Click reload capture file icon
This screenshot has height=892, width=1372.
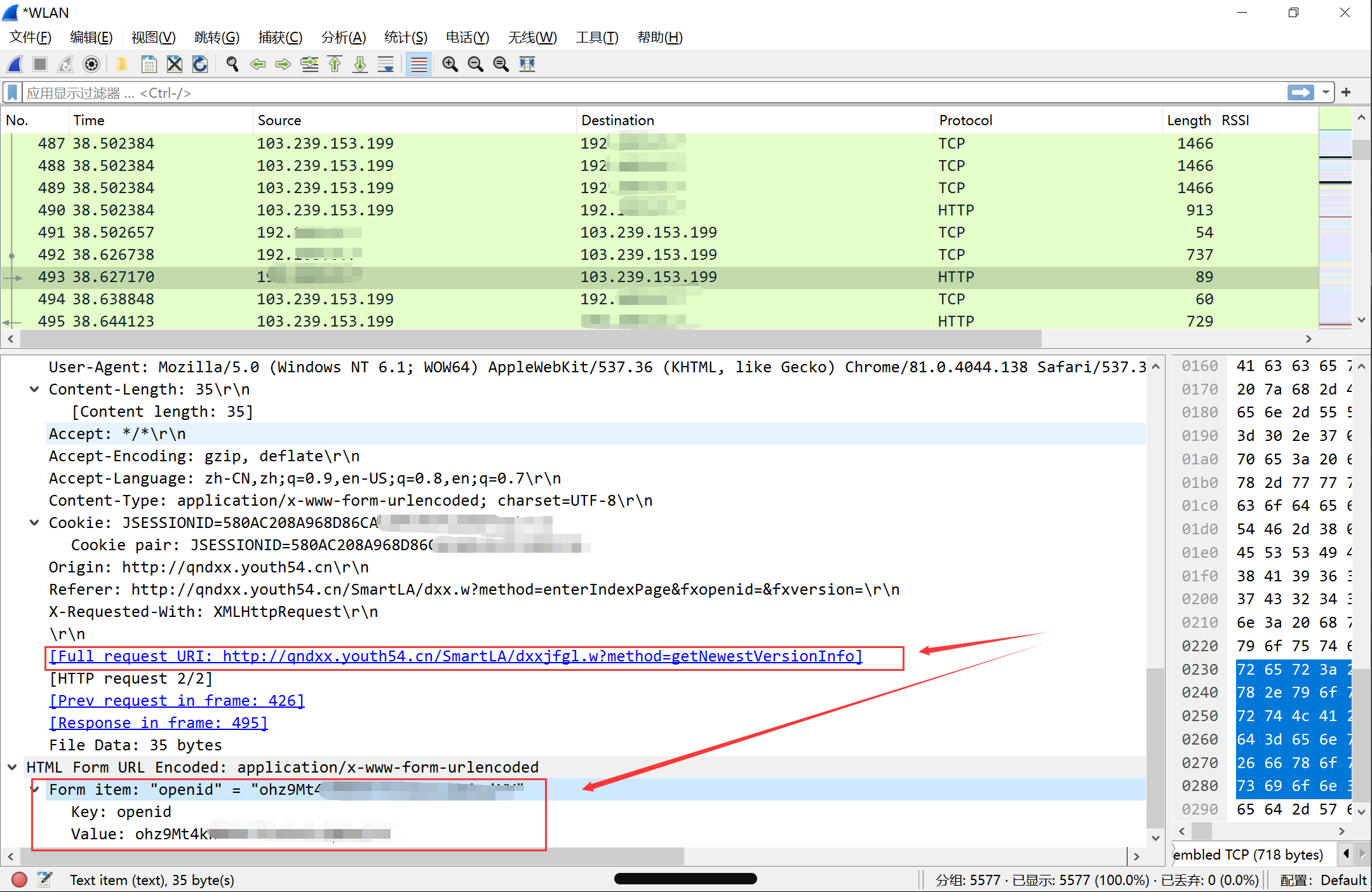click(200, 64)
